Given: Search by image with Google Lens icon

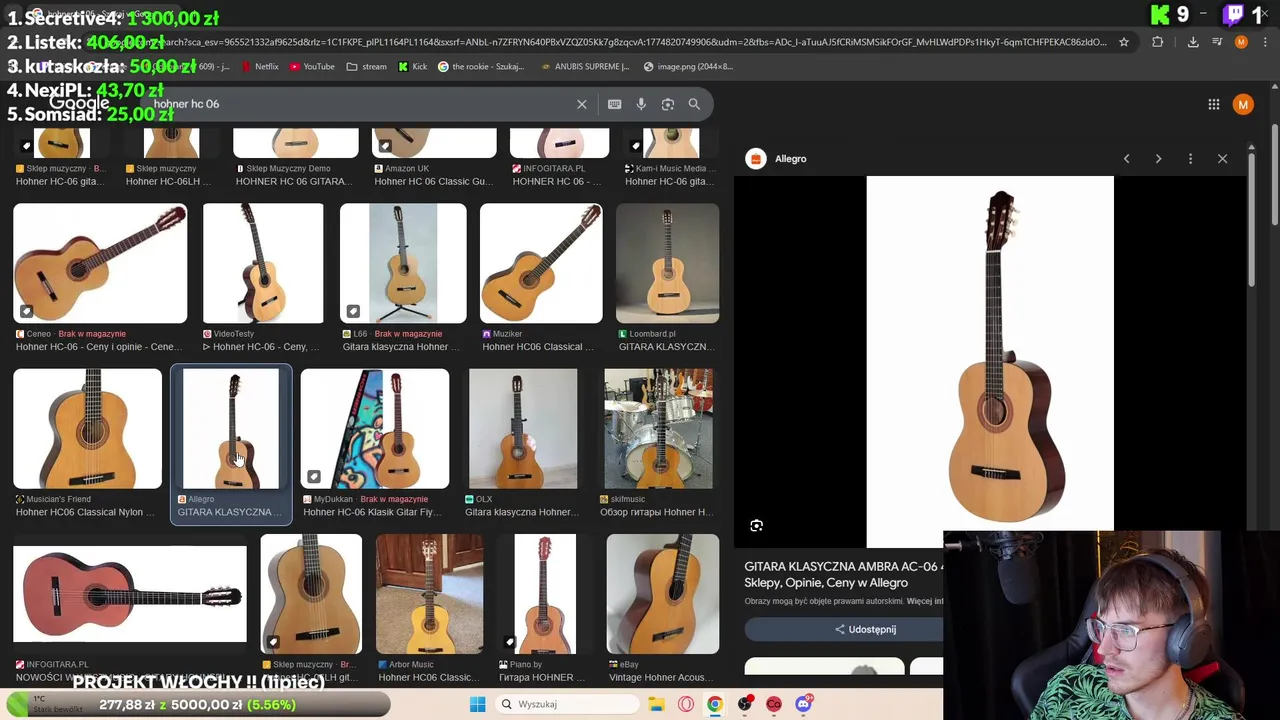Looking at the screenshot, I should tap(668, 104).
